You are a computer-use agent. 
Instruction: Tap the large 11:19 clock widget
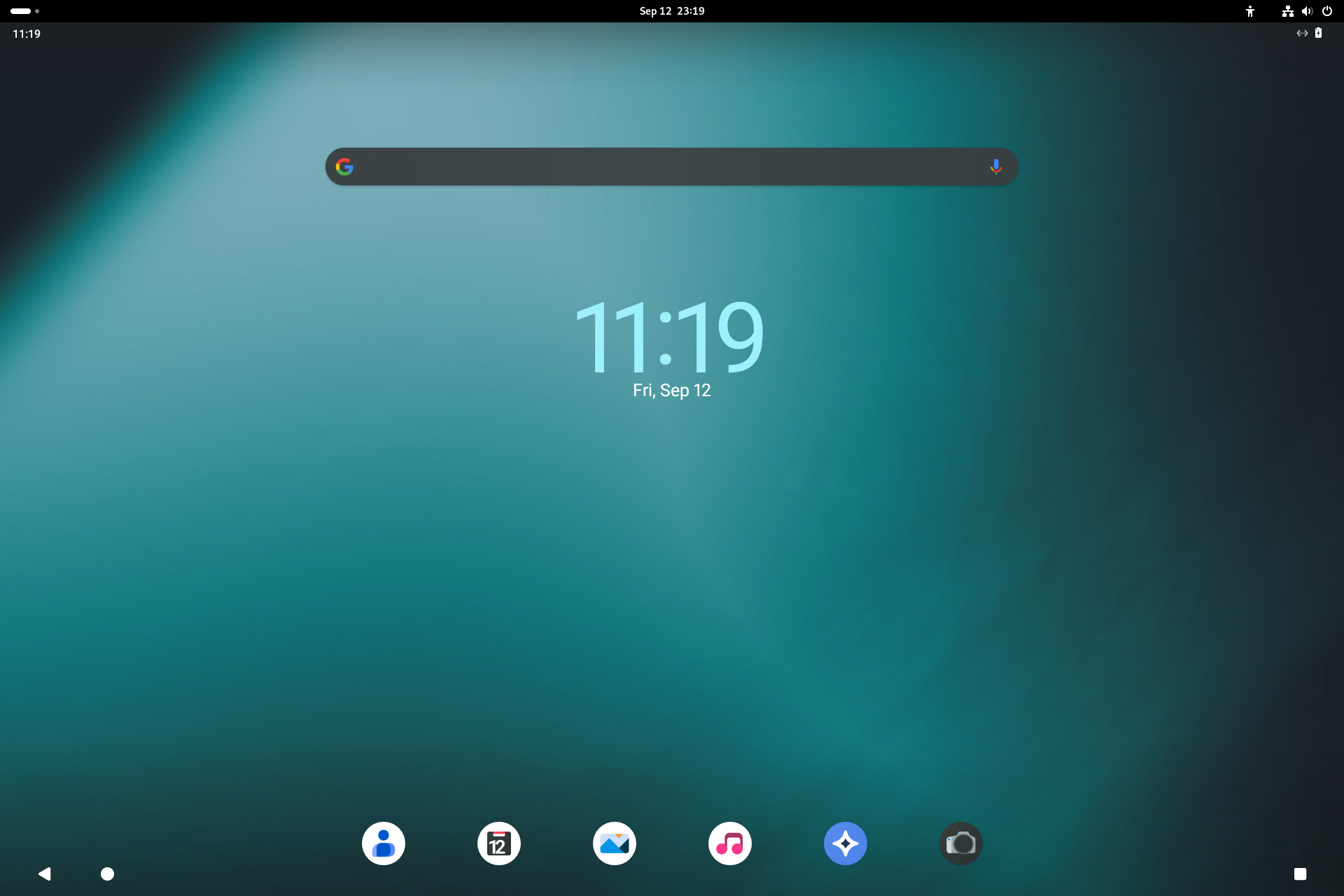tap(669, 337)
